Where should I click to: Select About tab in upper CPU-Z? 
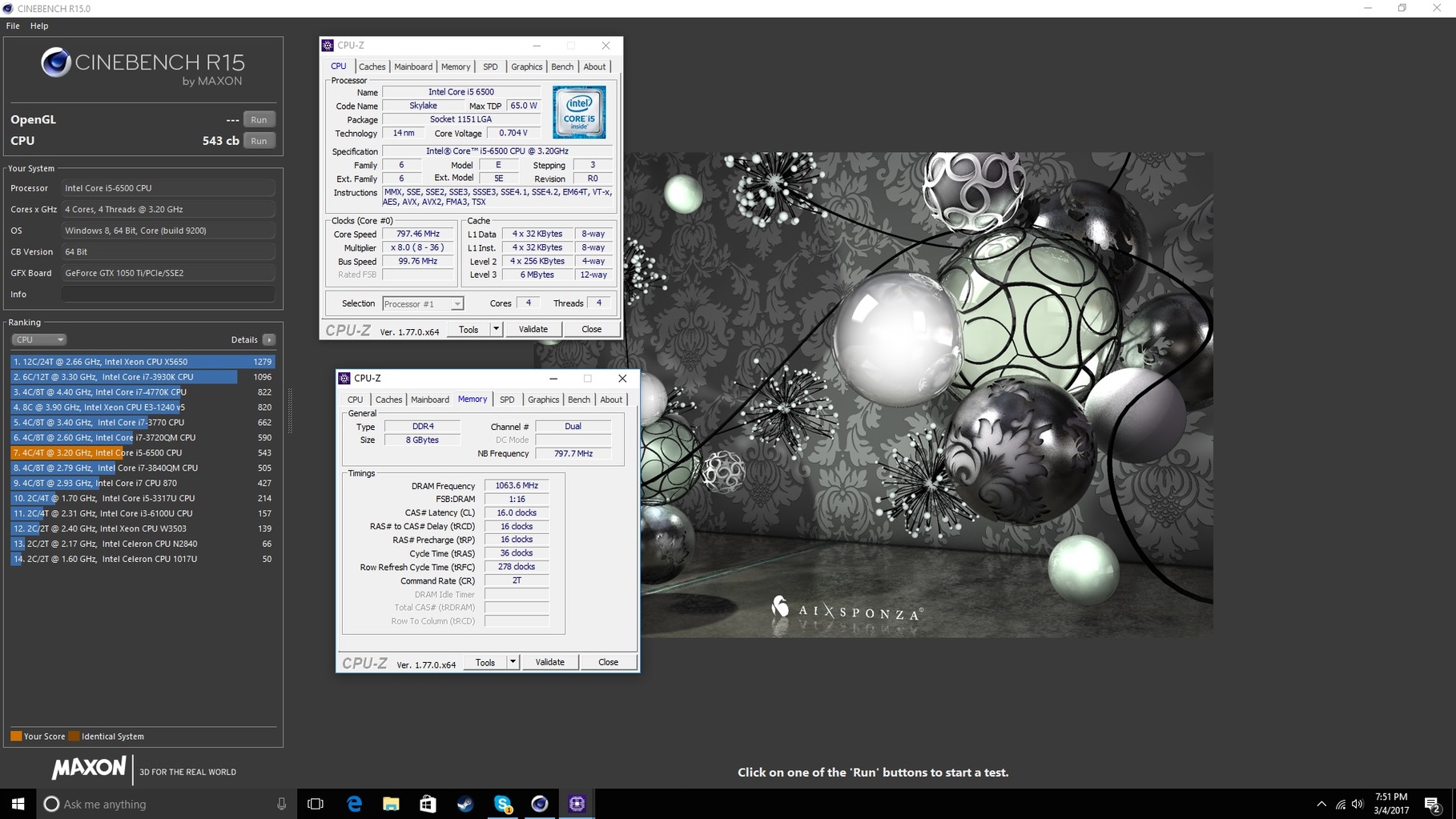pos(594,66)
